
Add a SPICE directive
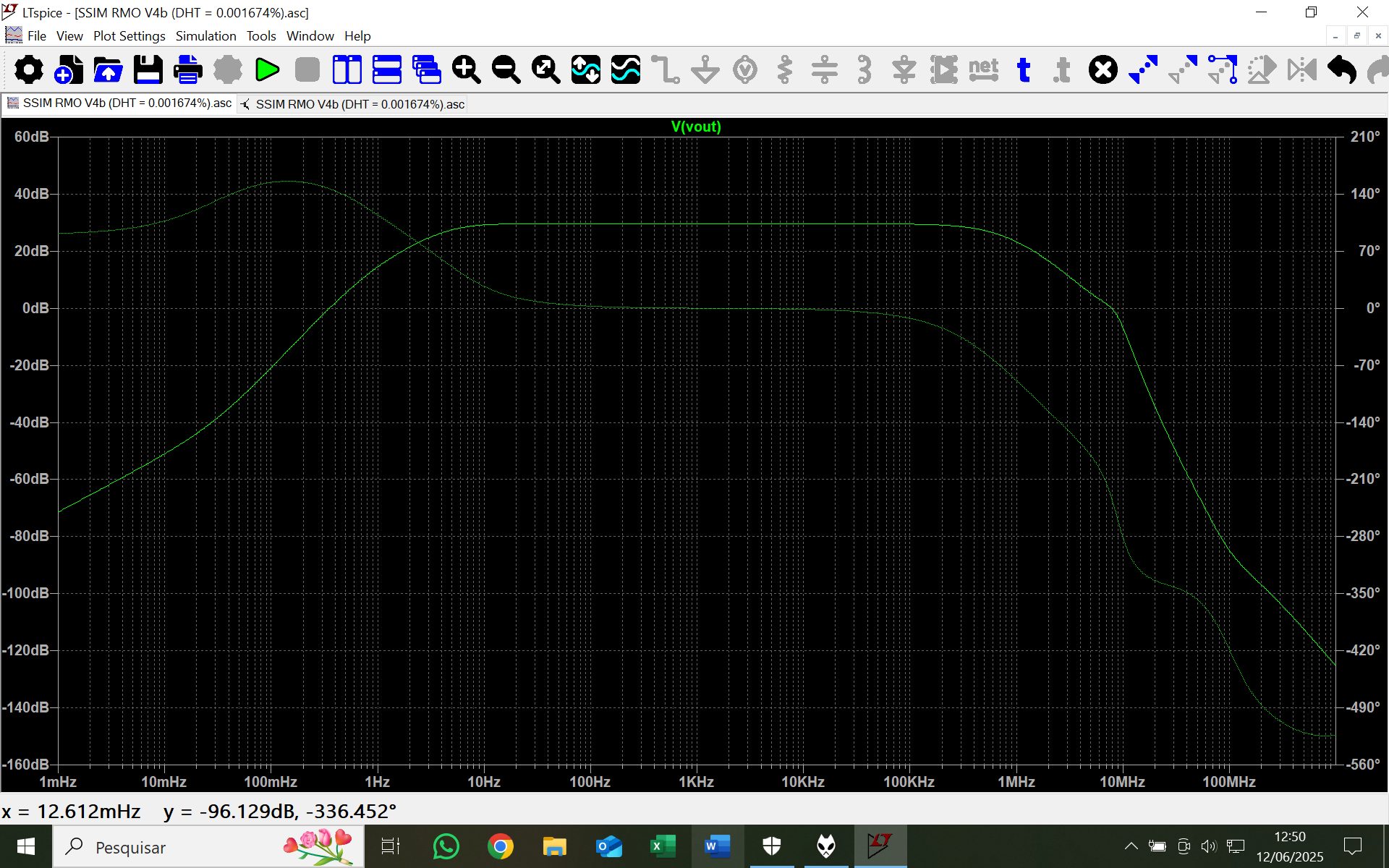point(1063,70)
